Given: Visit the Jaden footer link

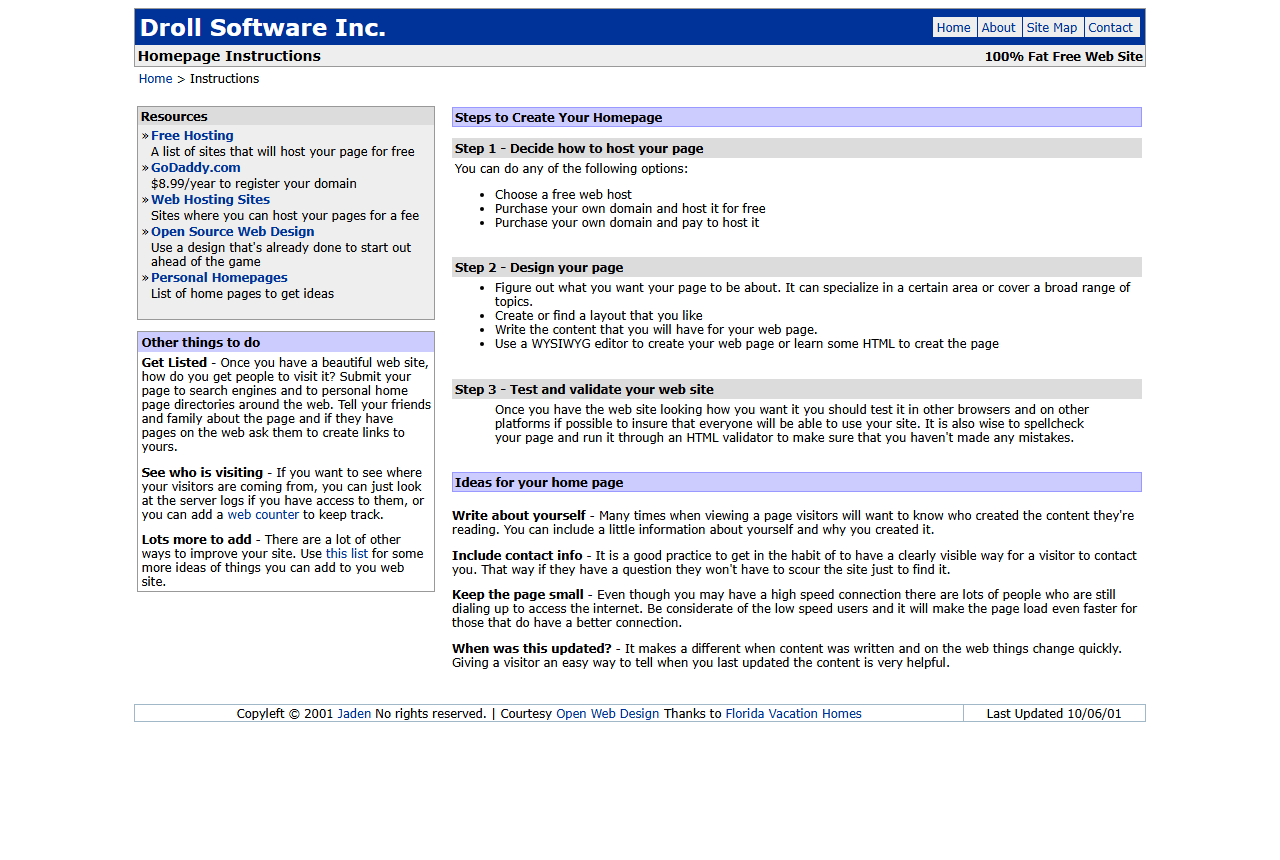Looking at the screenshot, I should pyautogui.click(x=354, y=714).
